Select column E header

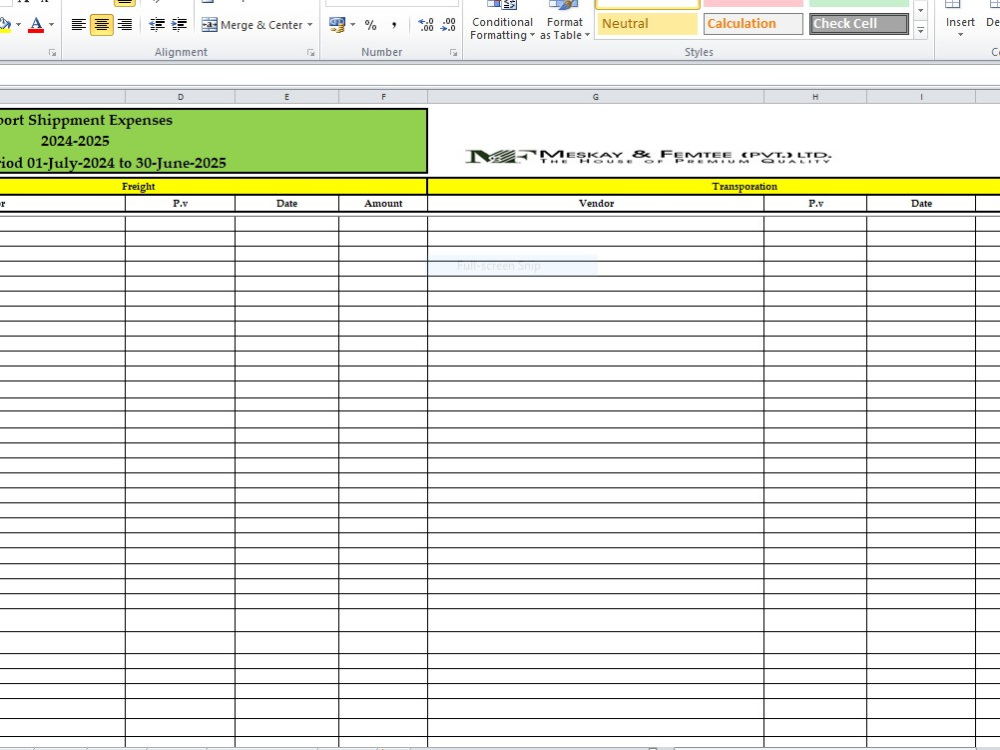[x=287, y=97]
